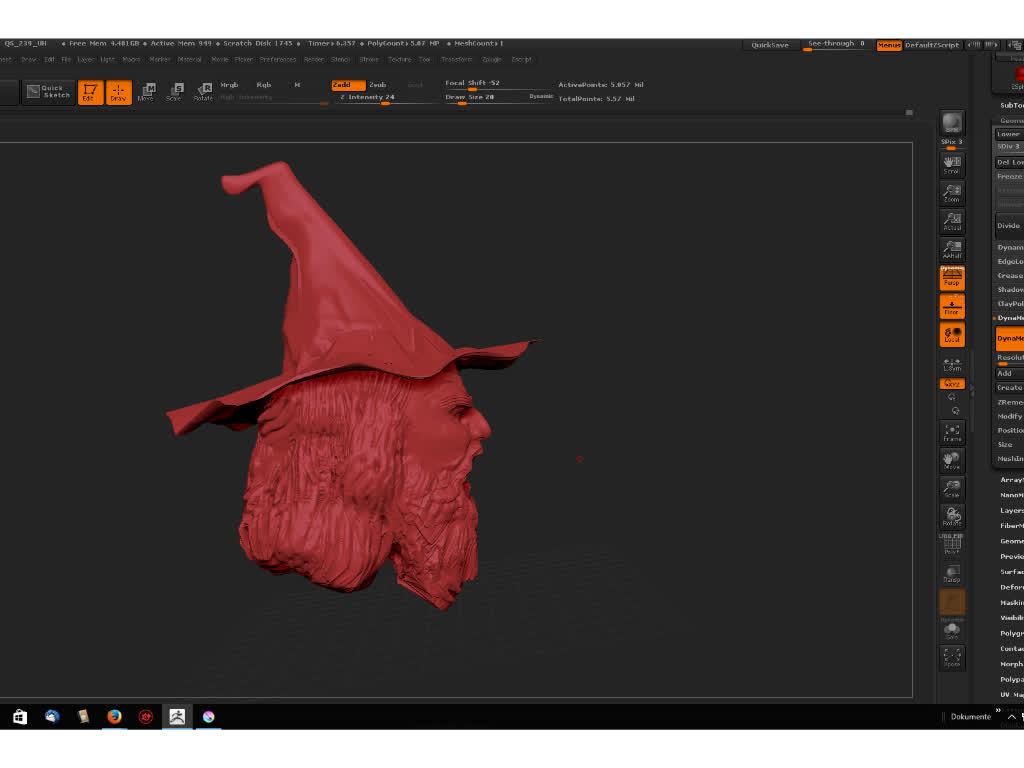Toggle Zadd sculpting mode
1024x768 pixels.
(x=348, y=85)
